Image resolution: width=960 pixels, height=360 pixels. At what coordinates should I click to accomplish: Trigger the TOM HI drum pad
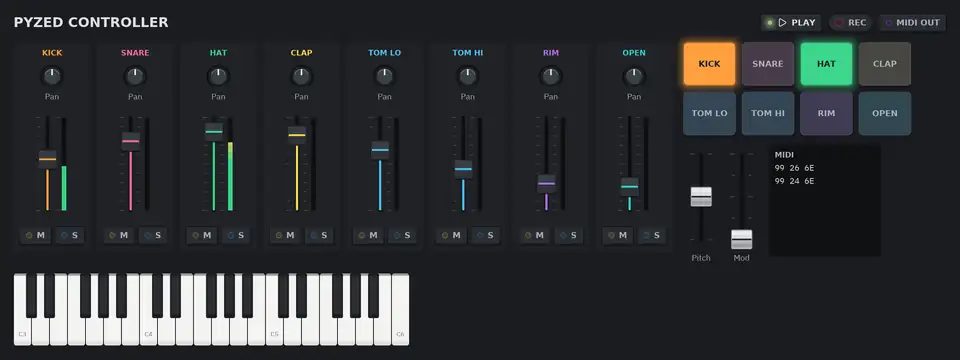coord(768,113)
